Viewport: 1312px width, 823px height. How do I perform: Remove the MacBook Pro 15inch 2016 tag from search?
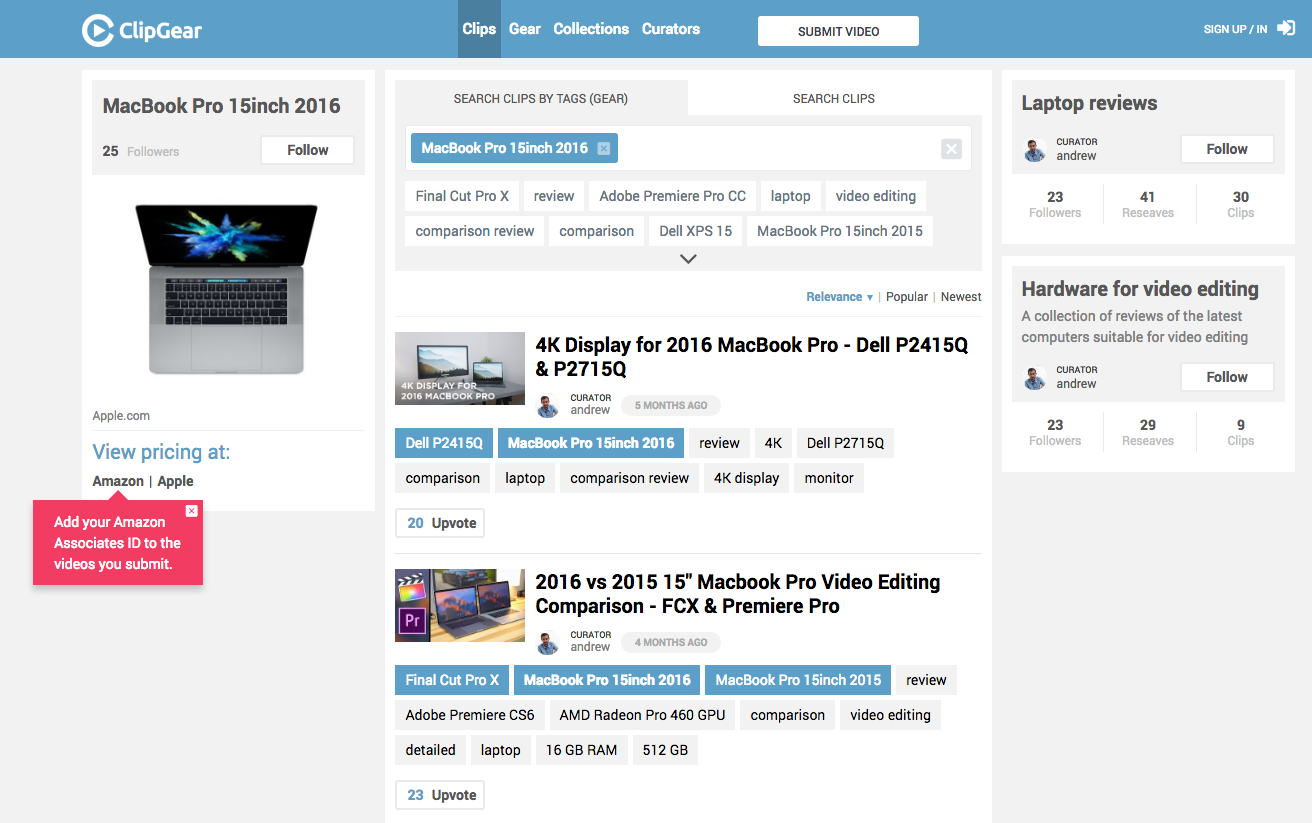[x=603, y=148]
